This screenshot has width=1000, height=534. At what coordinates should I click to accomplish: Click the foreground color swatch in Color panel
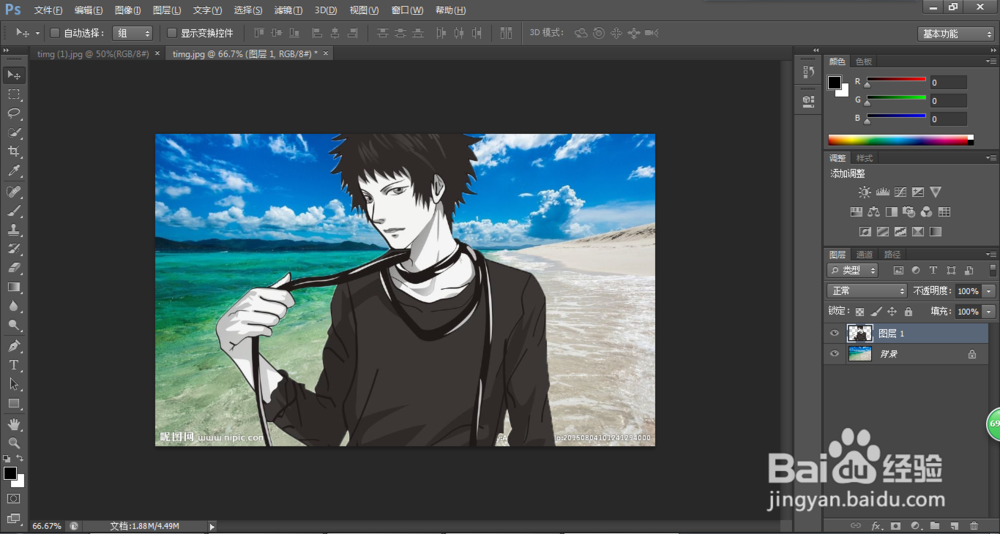[834, 82]
